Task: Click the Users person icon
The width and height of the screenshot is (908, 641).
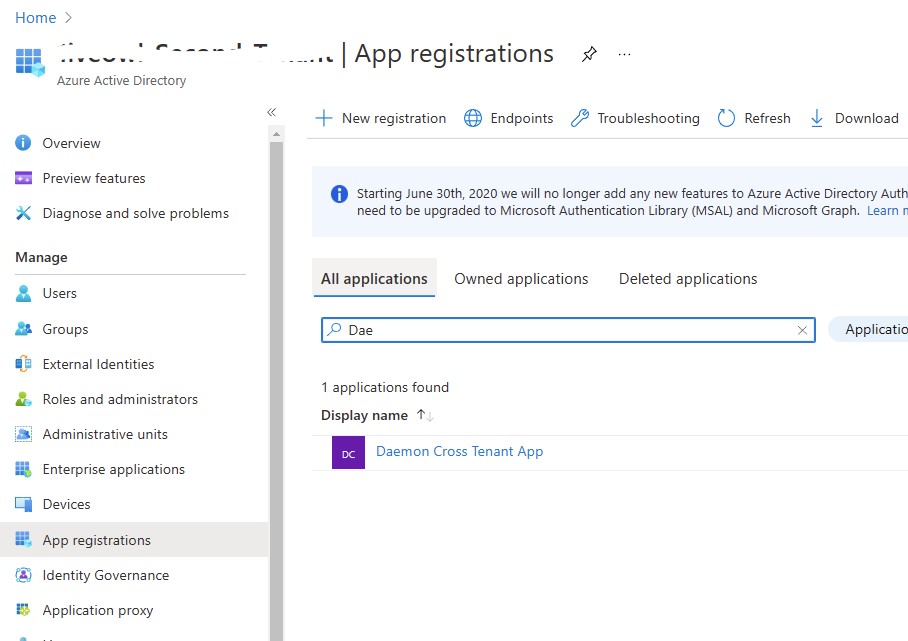Action: pos(23,294)
